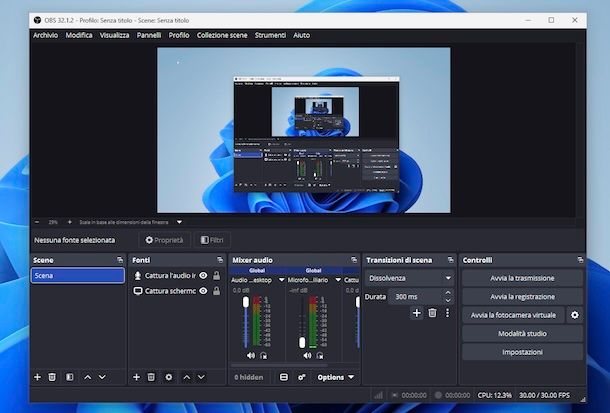This screenshot has height=413, width=610.
Task: Undock the Controlli panel via its float icon
Action: pos(580,260)
